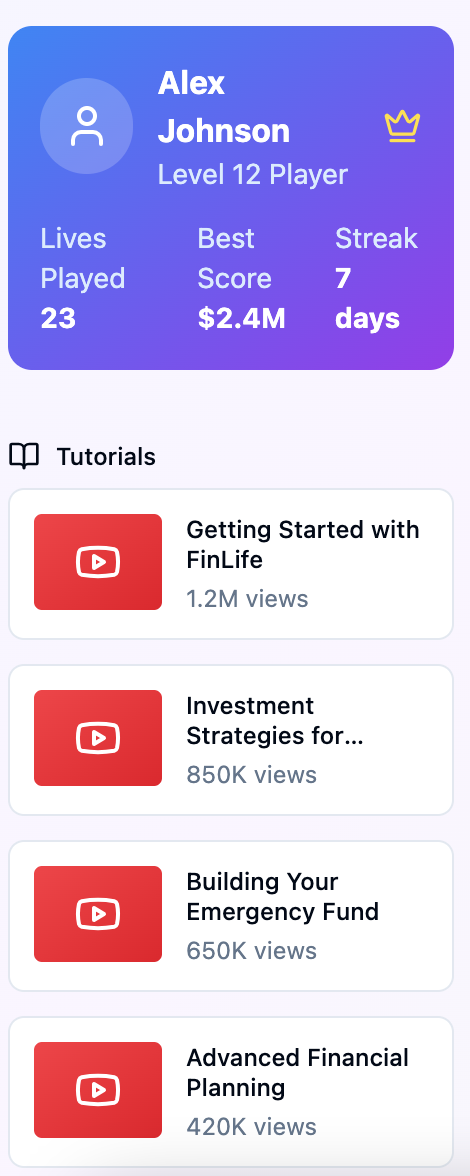
Task: Click the Alex Johnson name heading
Action: pyautogui.click(x=224, y=106)
